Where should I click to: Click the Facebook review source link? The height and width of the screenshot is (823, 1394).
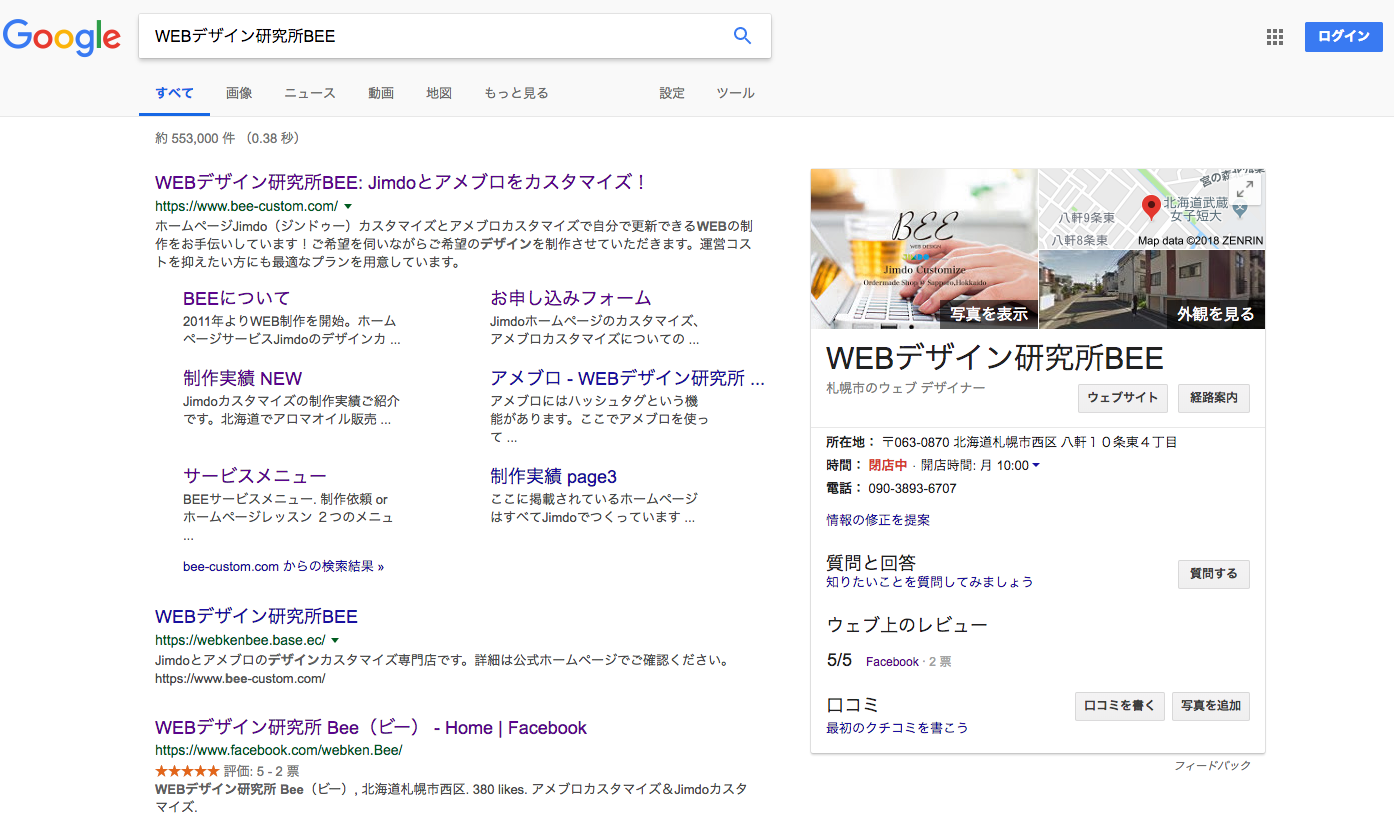point(892,662)
